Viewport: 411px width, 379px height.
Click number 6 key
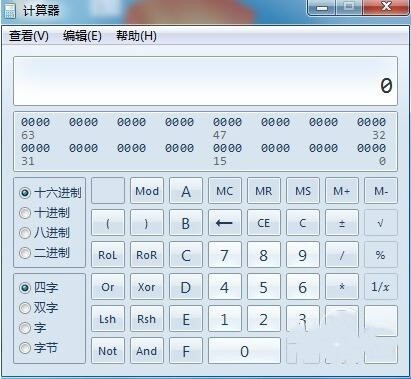click(303, 287)
